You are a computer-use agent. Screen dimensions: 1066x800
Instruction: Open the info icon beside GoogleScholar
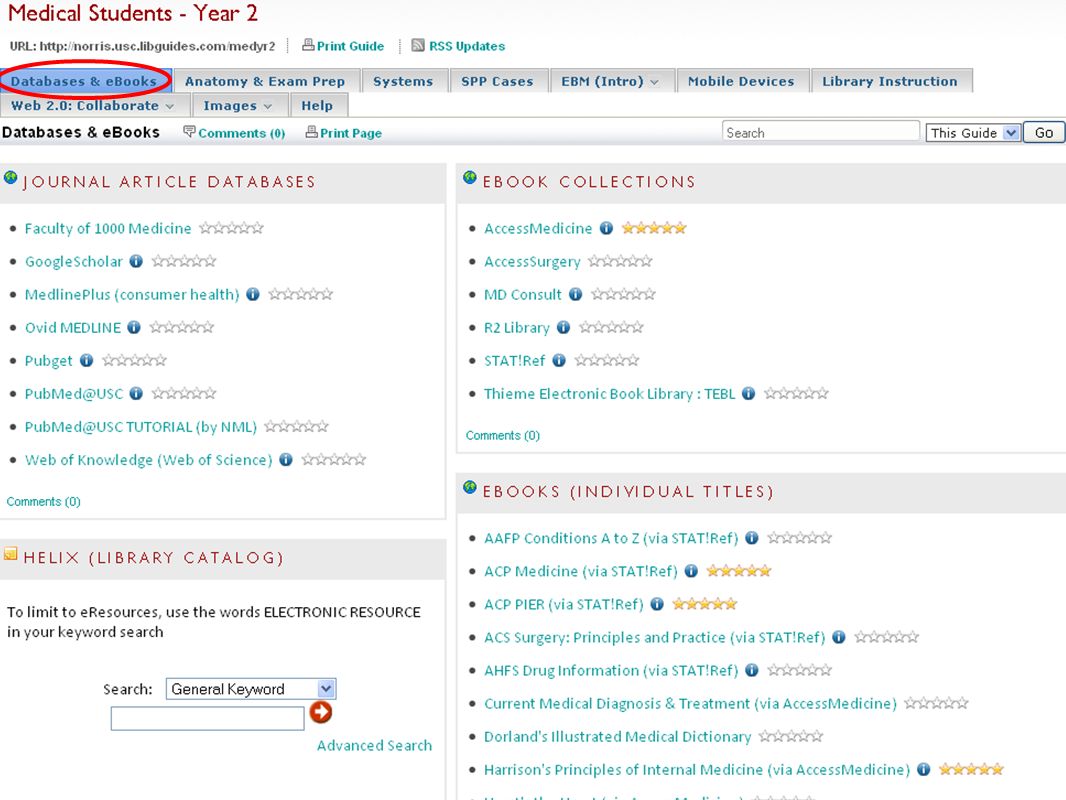(x=136, y=261)
